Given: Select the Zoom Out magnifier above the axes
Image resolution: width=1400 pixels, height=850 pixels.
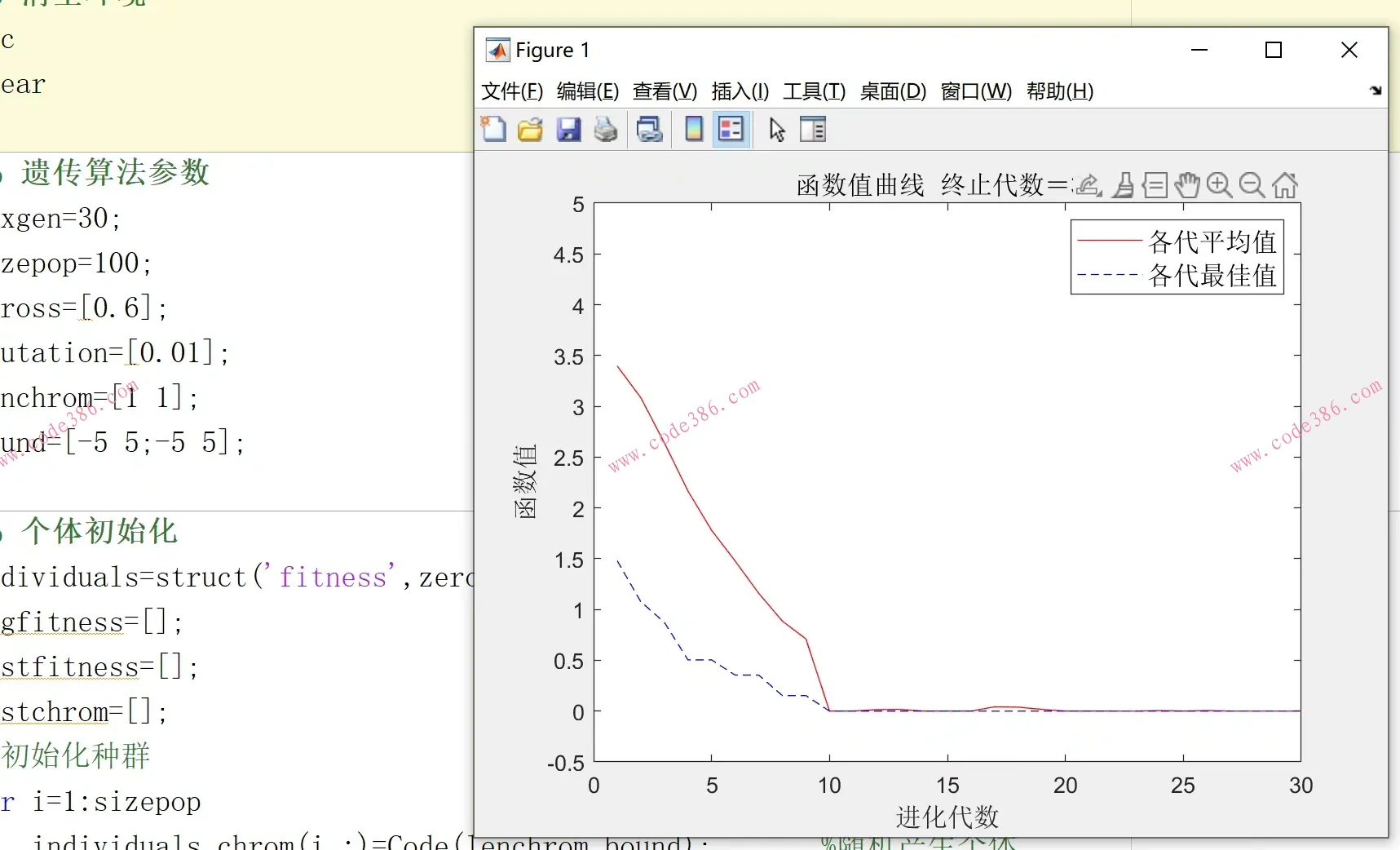Looking at the screenshot, I should click(1252, 185).
